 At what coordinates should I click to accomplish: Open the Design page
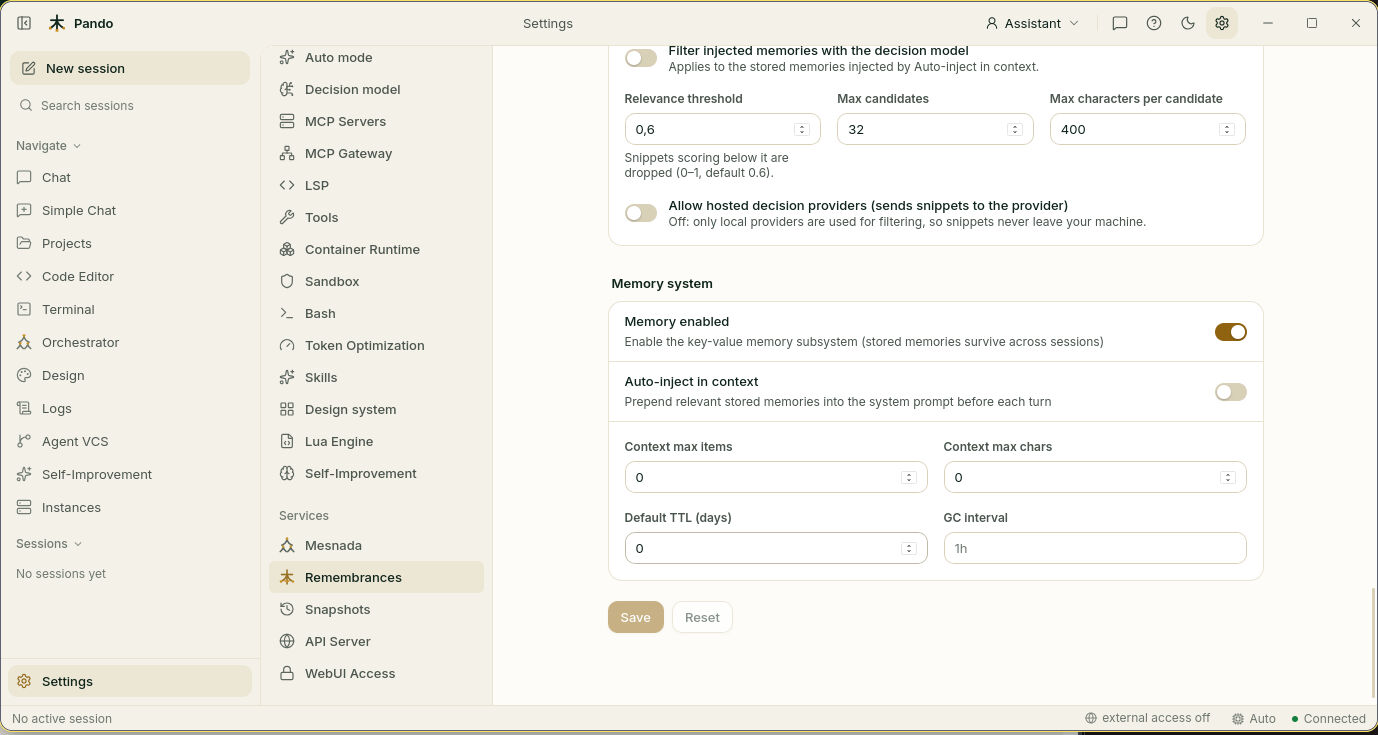(130, 375)
